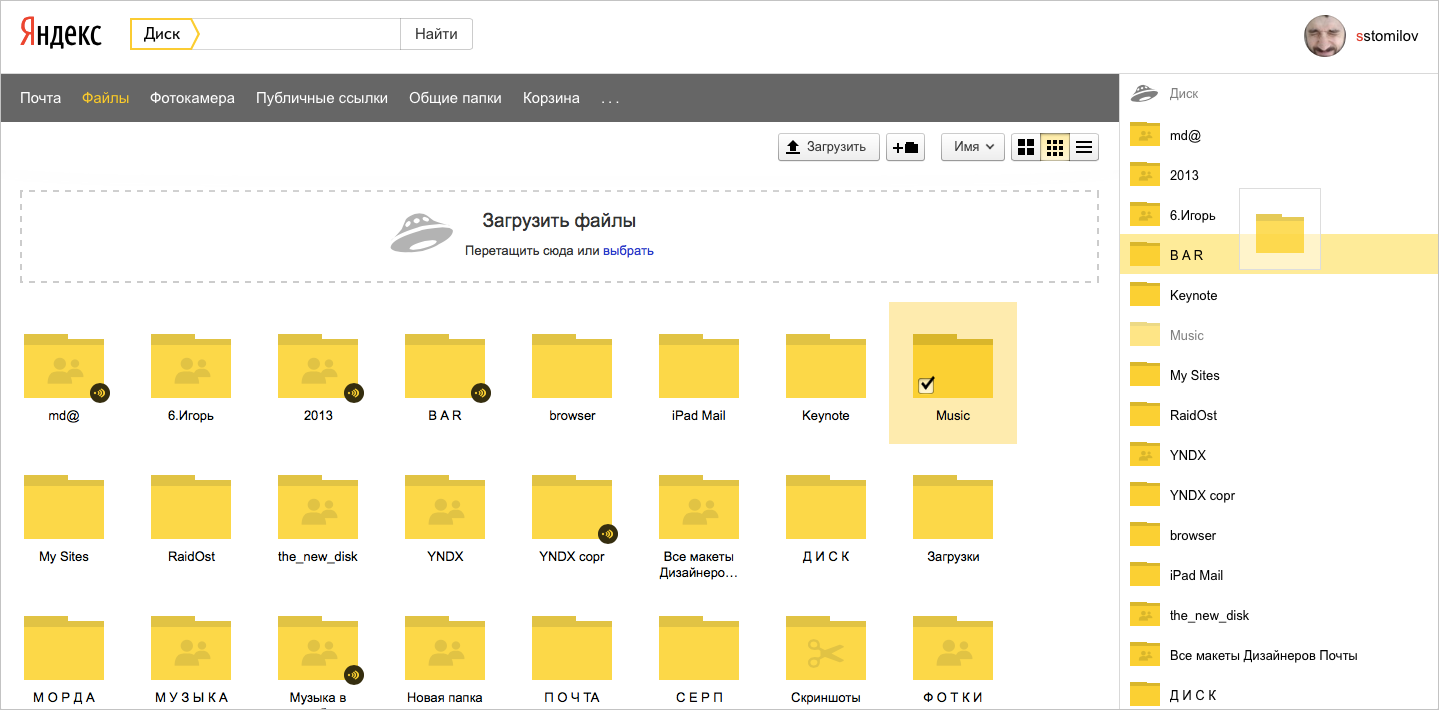The width and height of the screenshot is (1439, 710).
Task: Select Д И С К in the sidebar tree
Action: tap(1279, 693)
